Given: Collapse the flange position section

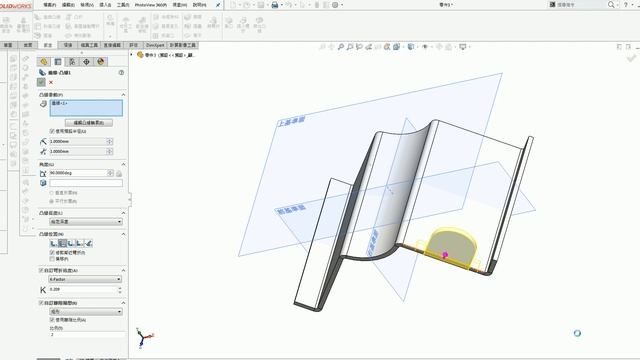Looking at the screenshot, I should tap(123, 234).
